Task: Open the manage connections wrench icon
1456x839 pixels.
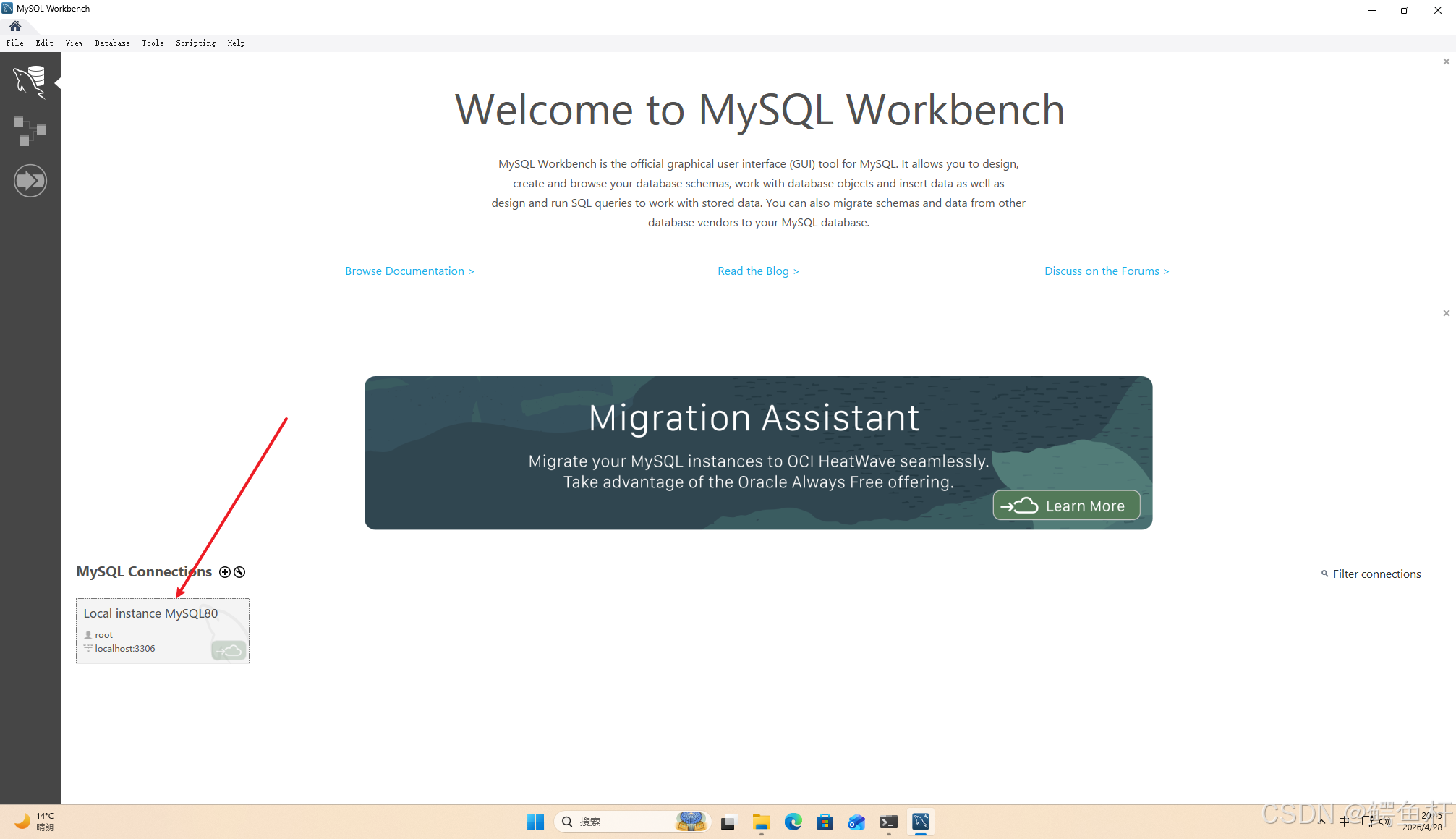Action: tap(239, 572)
